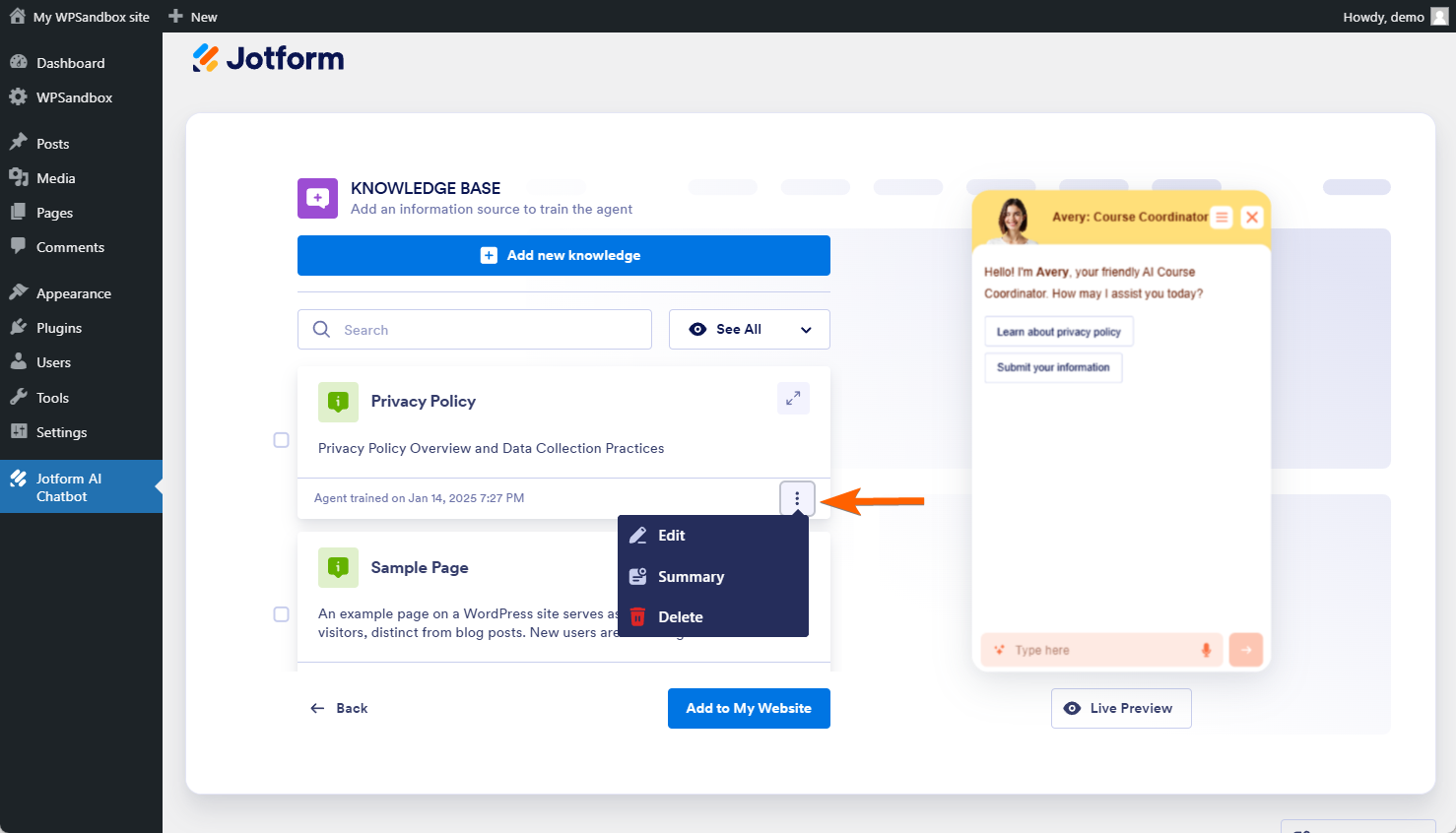Click the chatbot Type here input
The height and width of the screenshot is (833, 1456).
tap(1101, 650)
